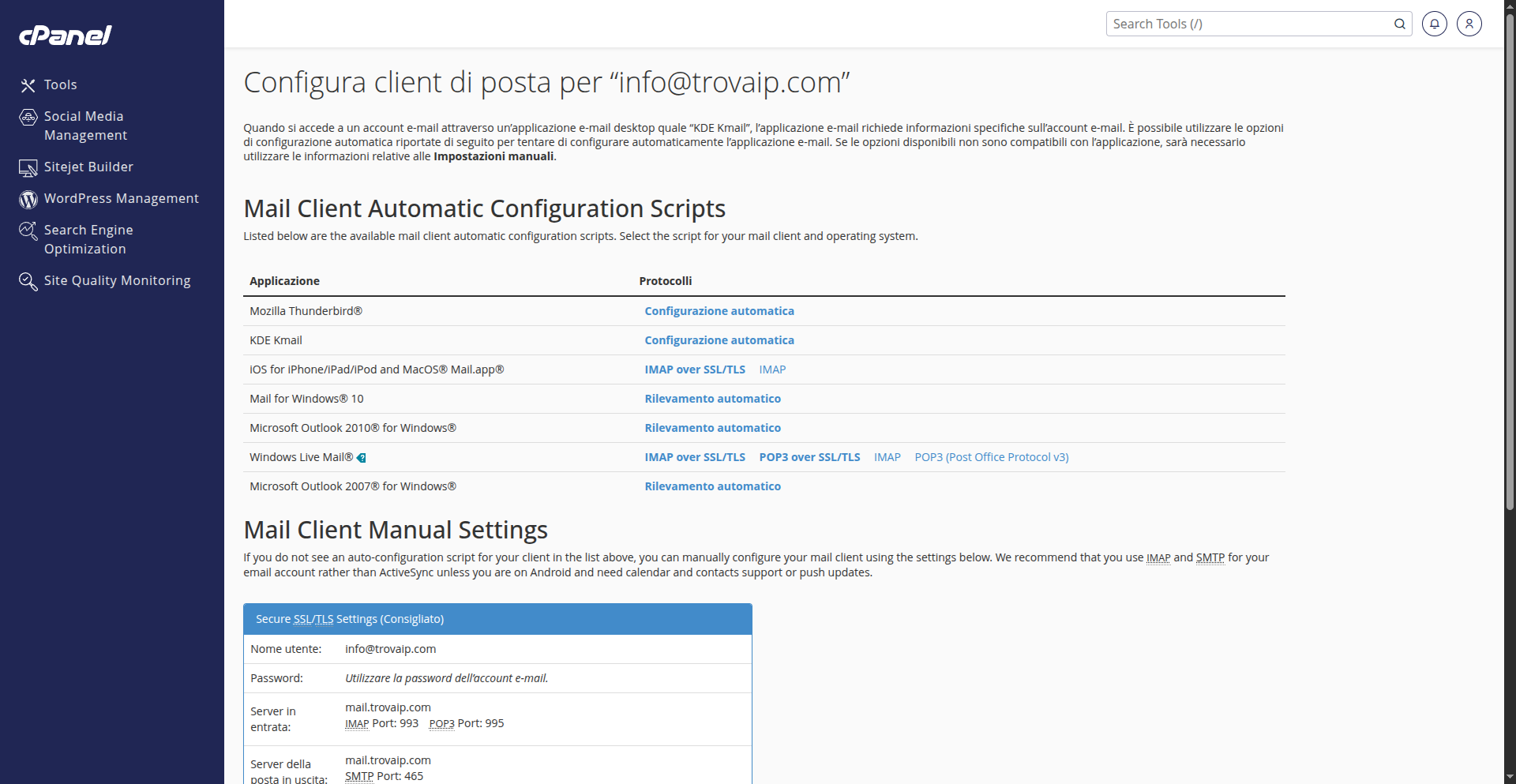This screenshot has width=1516, height=784.
Task: Click the POP3 Port: 995 value
Action: point(467,723)
